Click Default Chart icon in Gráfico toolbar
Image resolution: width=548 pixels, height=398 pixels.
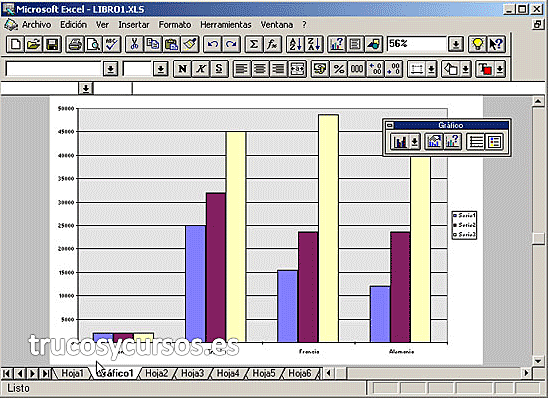click(x=433, y=142)
